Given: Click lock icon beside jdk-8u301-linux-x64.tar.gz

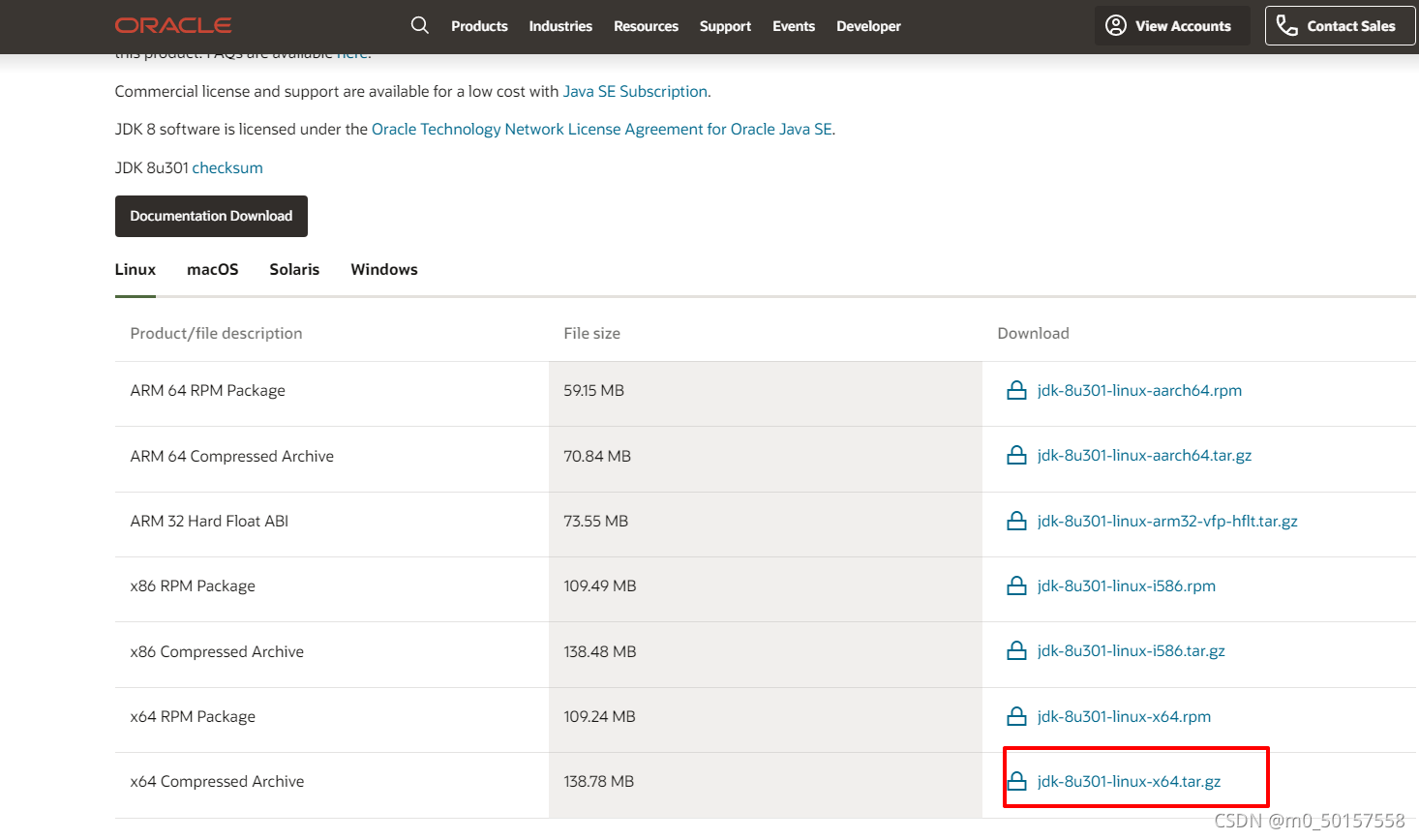Looking at the screenshot, I should (x=1016, y=781).
